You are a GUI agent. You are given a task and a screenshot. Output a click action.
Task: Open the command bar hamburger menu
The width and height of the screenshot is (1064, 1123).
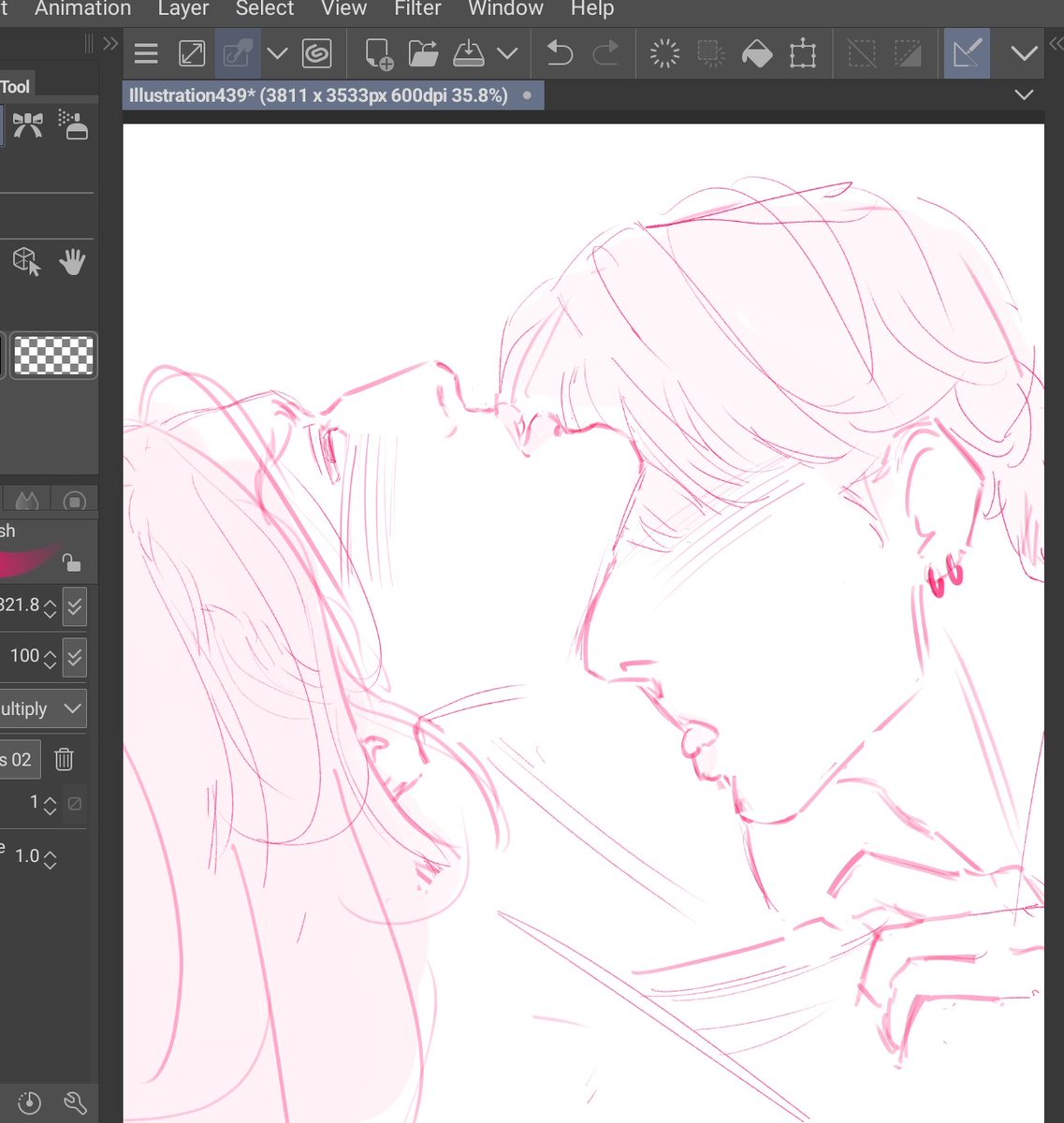point(146,53)
